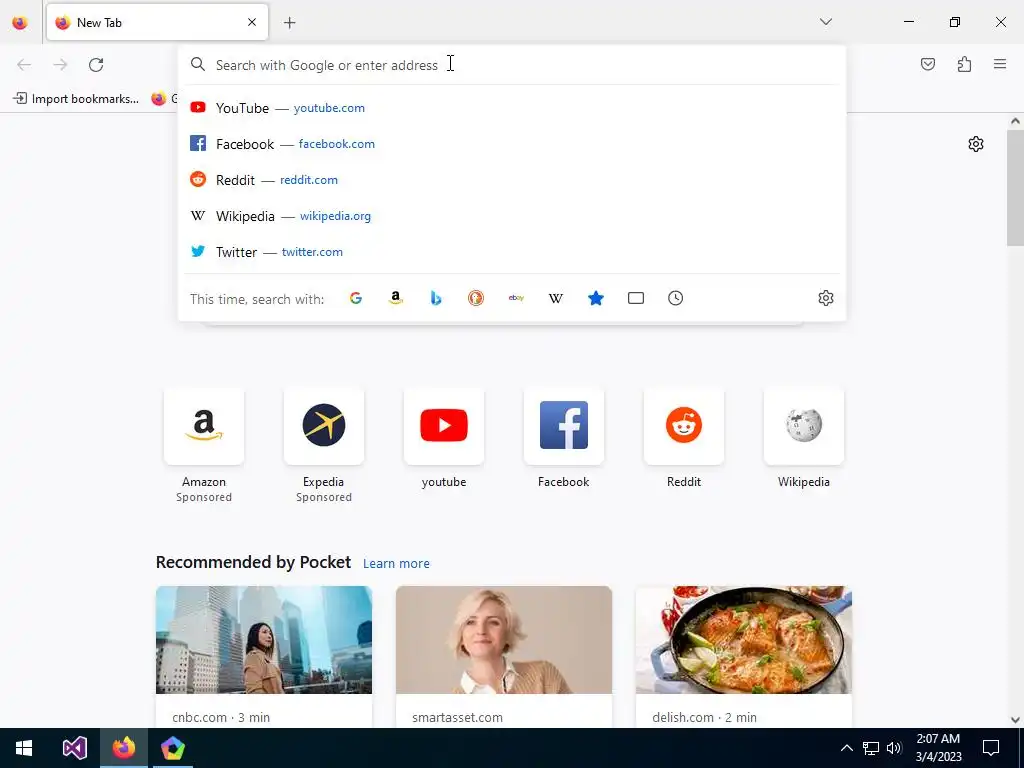1024x768 pixels.
Task: Search bookmarks using the star icon
Action: point(596,298)
